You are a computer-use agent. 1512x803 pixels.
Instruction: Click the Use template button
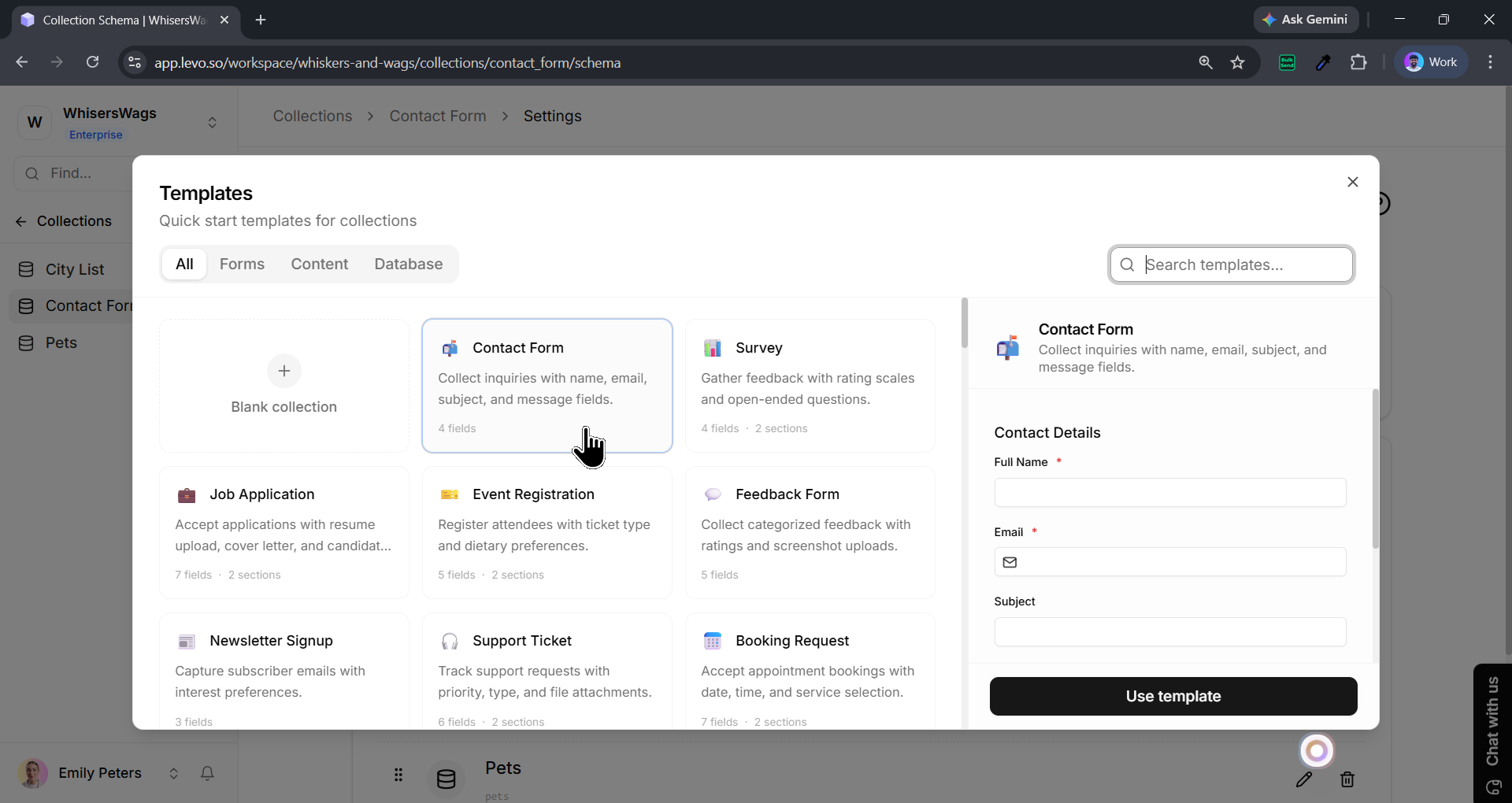click(x=1173, y=696)
